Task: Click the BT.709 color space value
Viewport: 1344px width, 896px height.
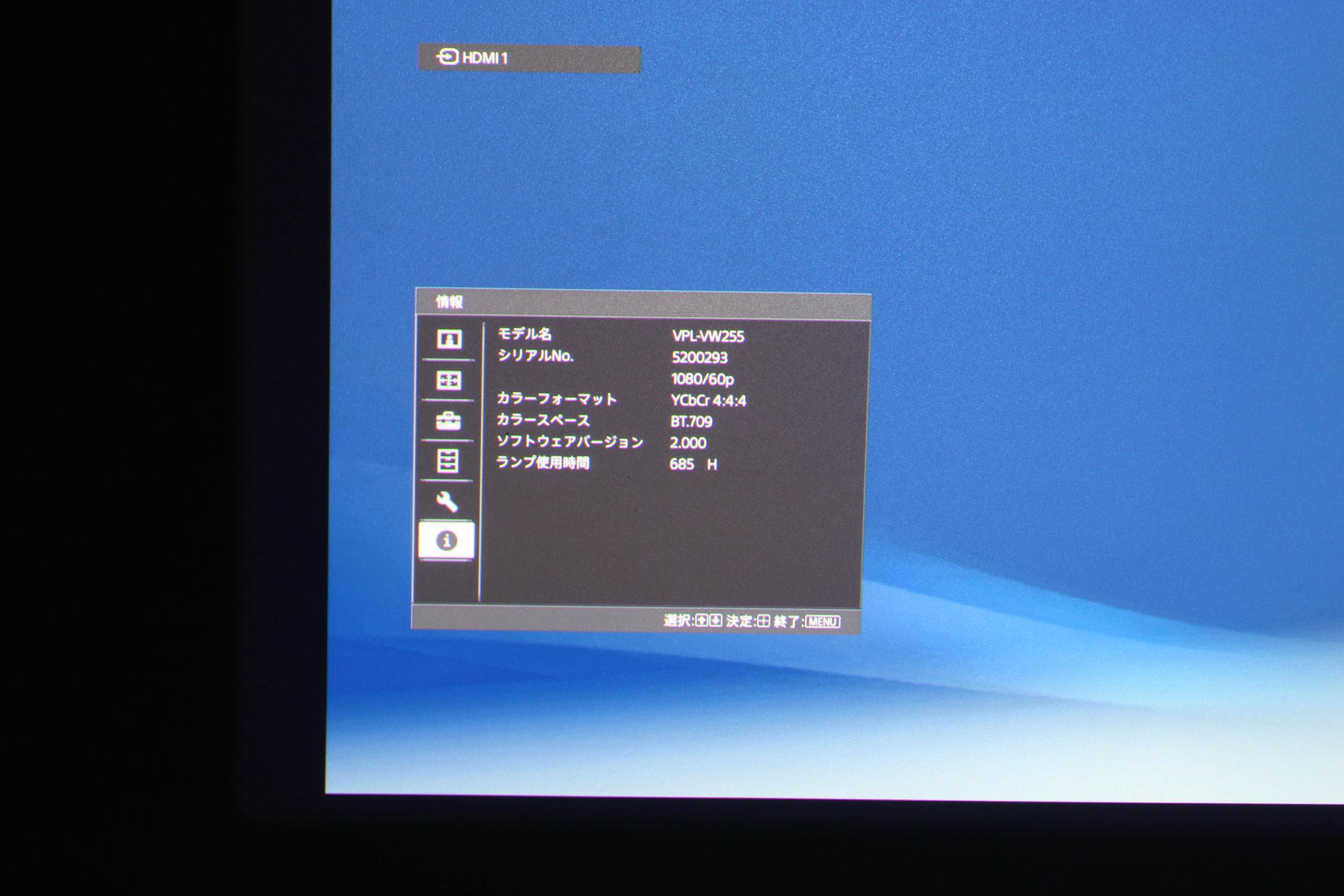Action: point(691,422)
